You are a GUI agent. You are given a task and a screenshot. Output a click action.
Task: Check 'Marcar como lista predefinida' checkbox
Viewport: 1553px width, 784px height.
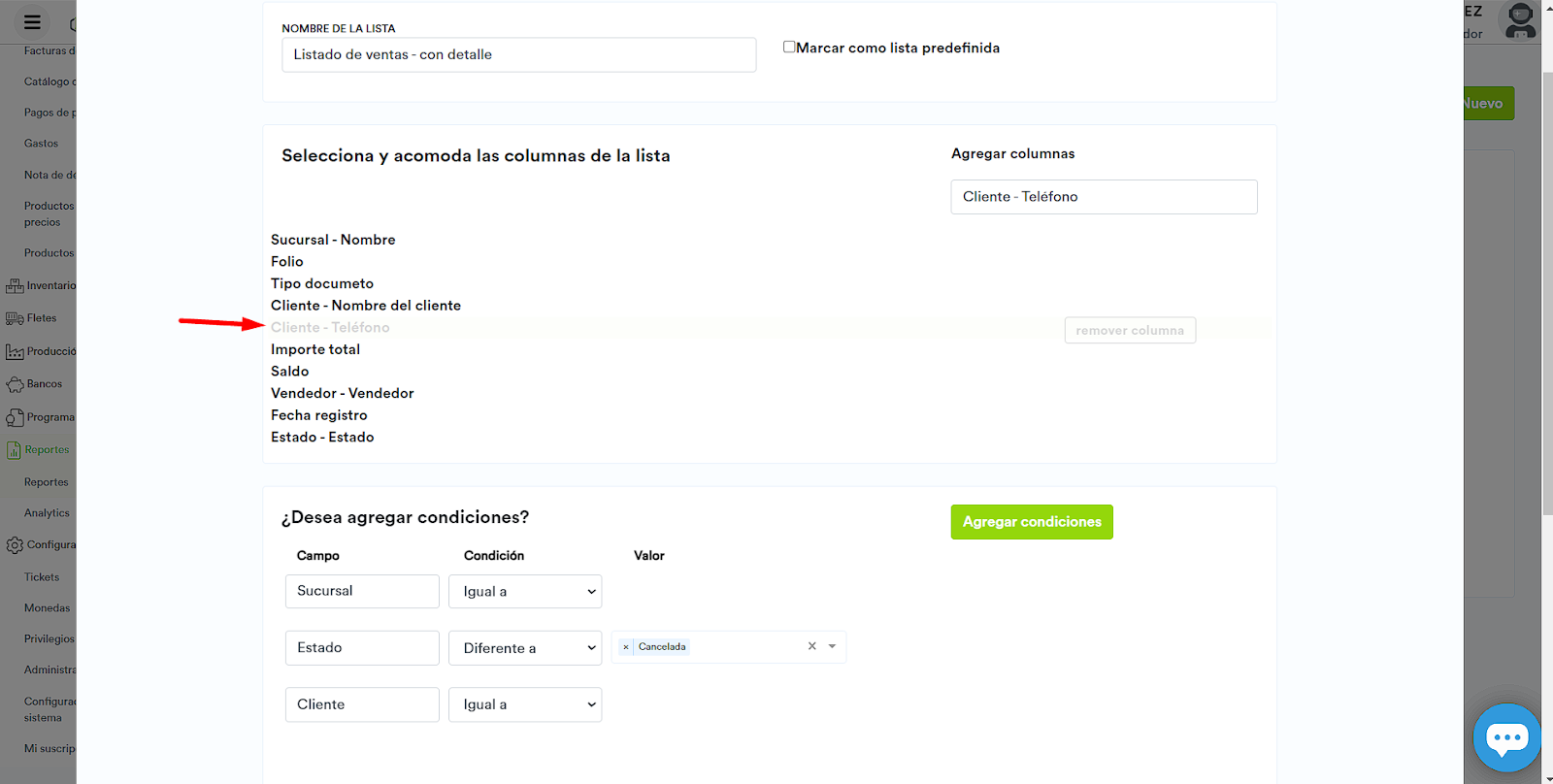click(x=789, y=47)
